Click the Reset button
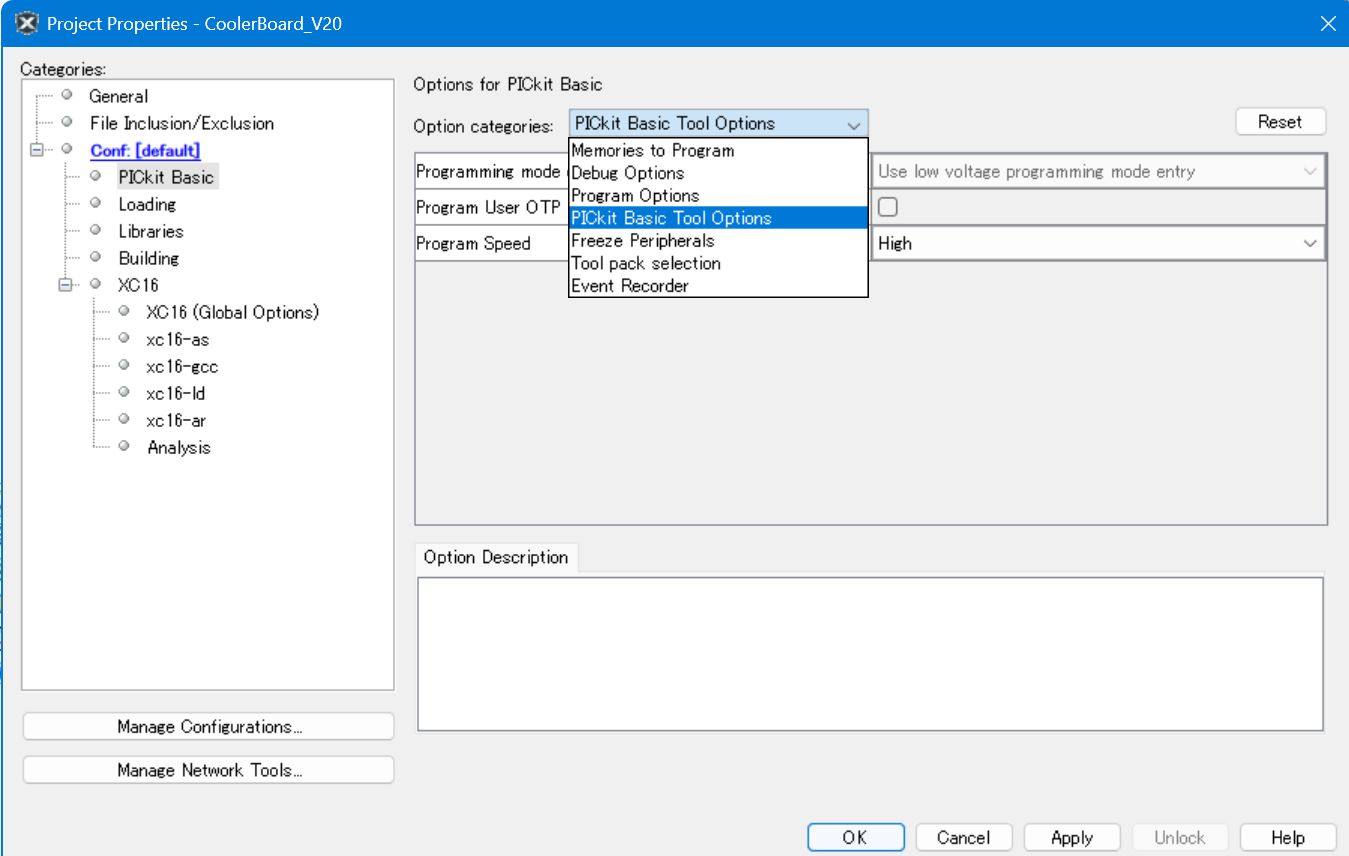Image resolution: width=1349 pixels, height=856 pixels. coord(1280,122)
